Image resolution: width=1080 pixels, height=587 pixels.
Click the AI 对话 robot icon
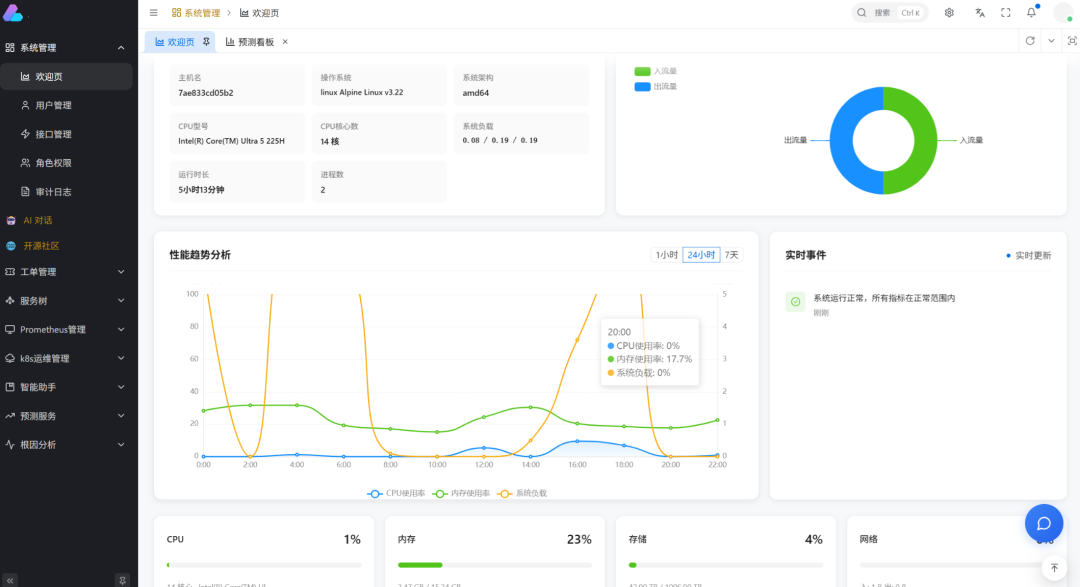click(10, 220)
